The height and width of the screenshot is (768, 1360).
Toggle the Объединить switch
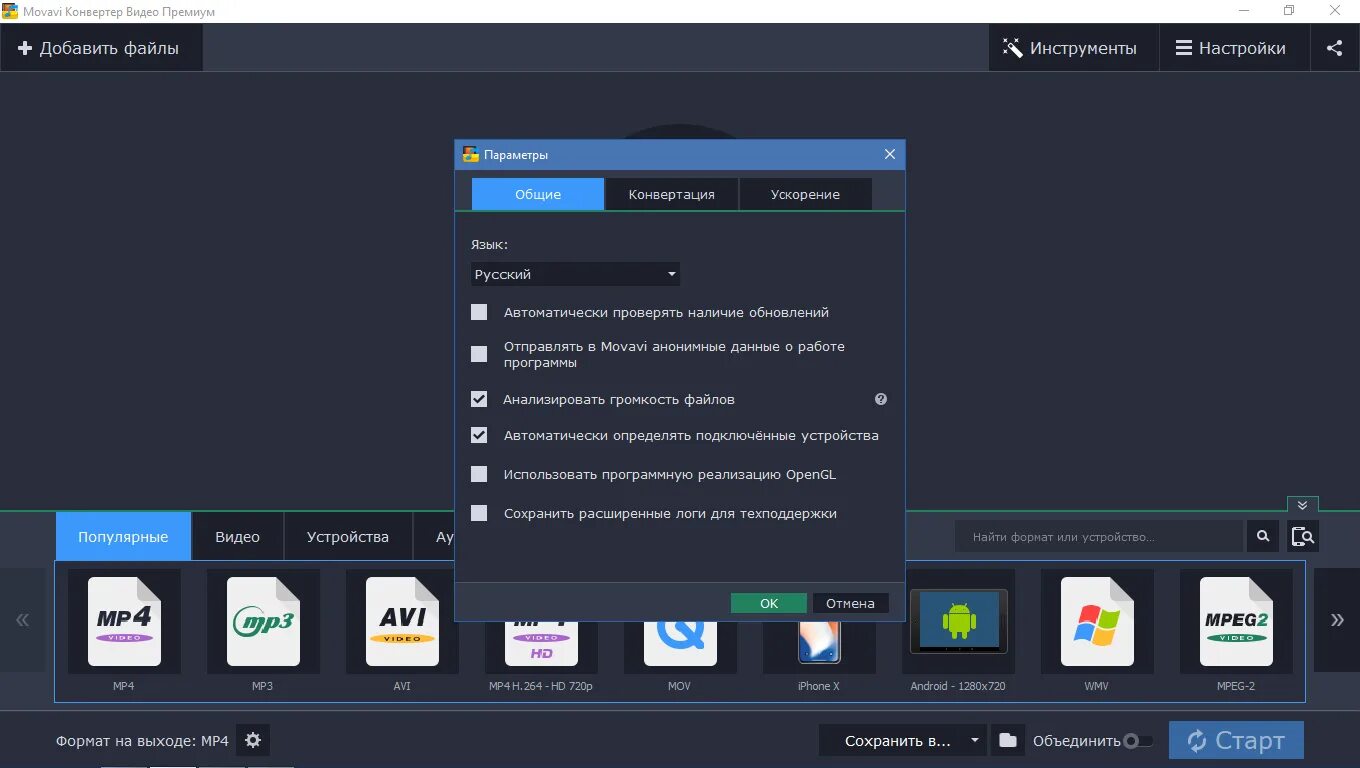point(1138,741)
